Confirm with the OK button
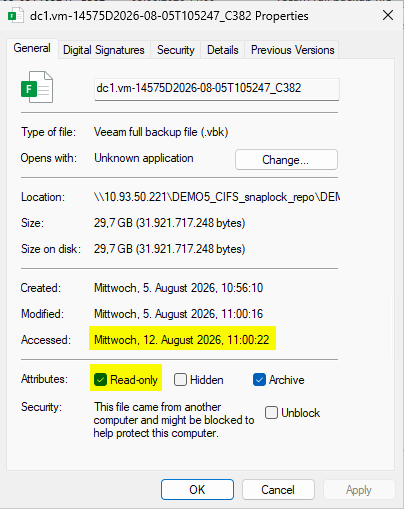 (x=197, y=490)
